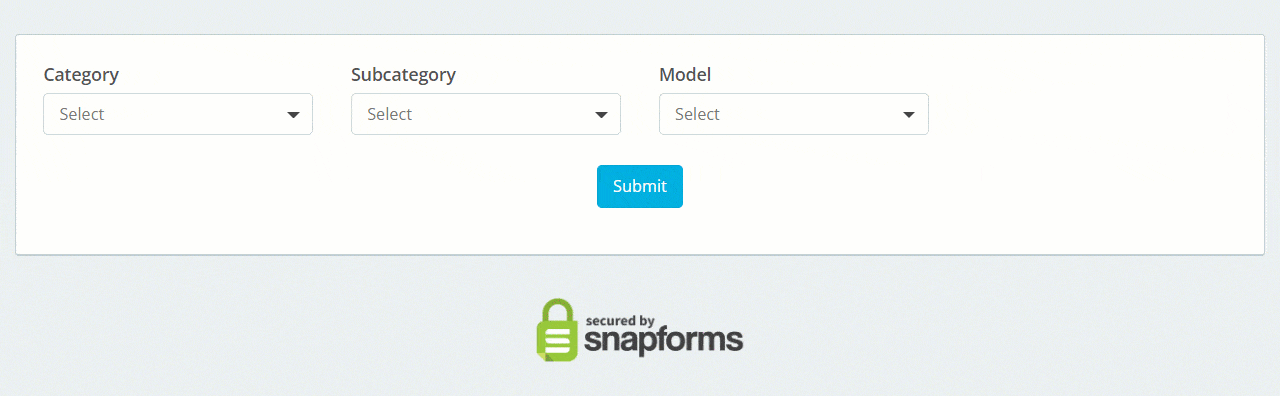Viewport: 1280px width, 396px height.
Task: Open the Model select box
Action: pyautogui.click(x=794, y=114)
